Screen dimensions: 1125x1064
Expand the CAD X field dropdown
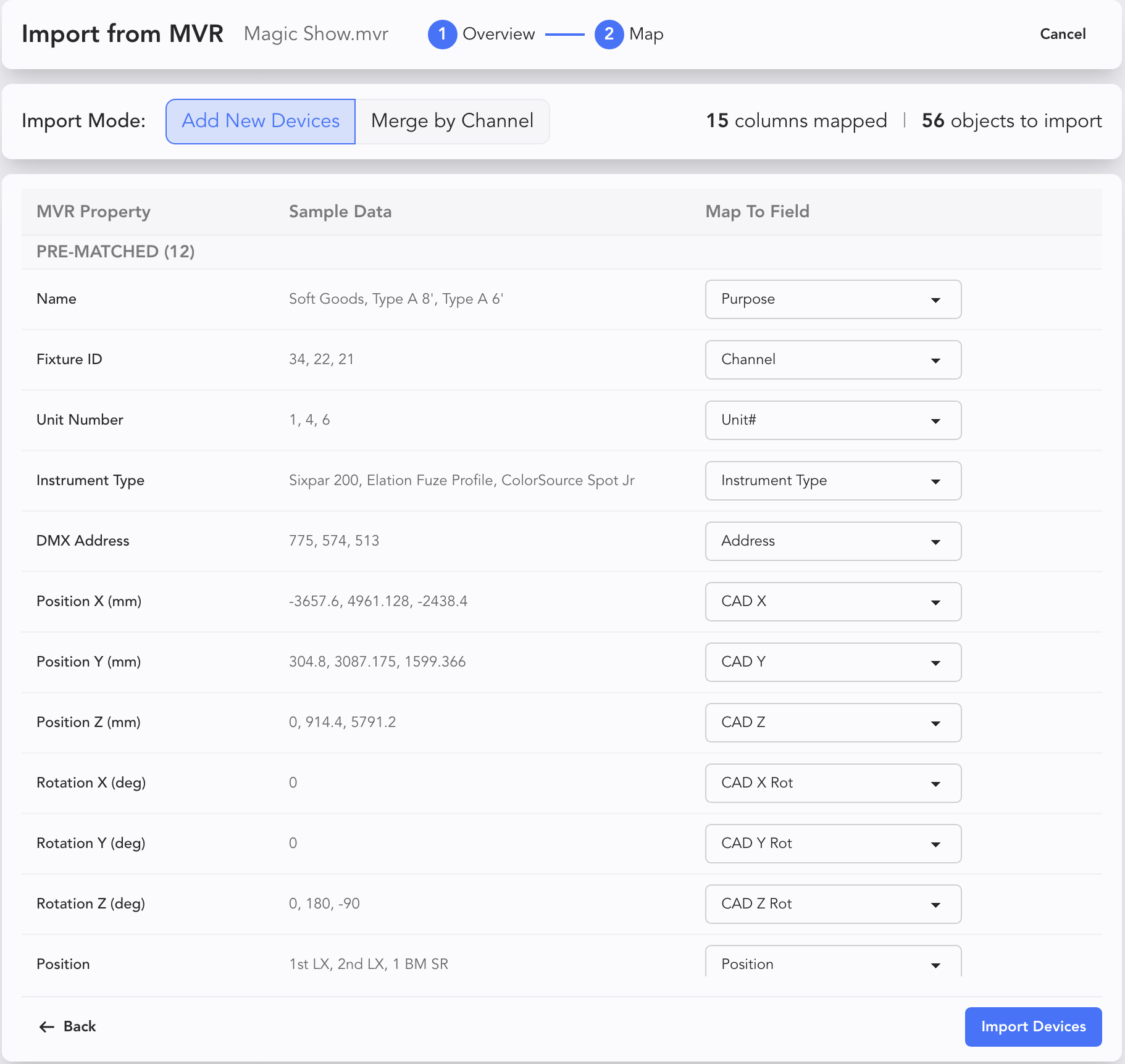pos(833,602)
